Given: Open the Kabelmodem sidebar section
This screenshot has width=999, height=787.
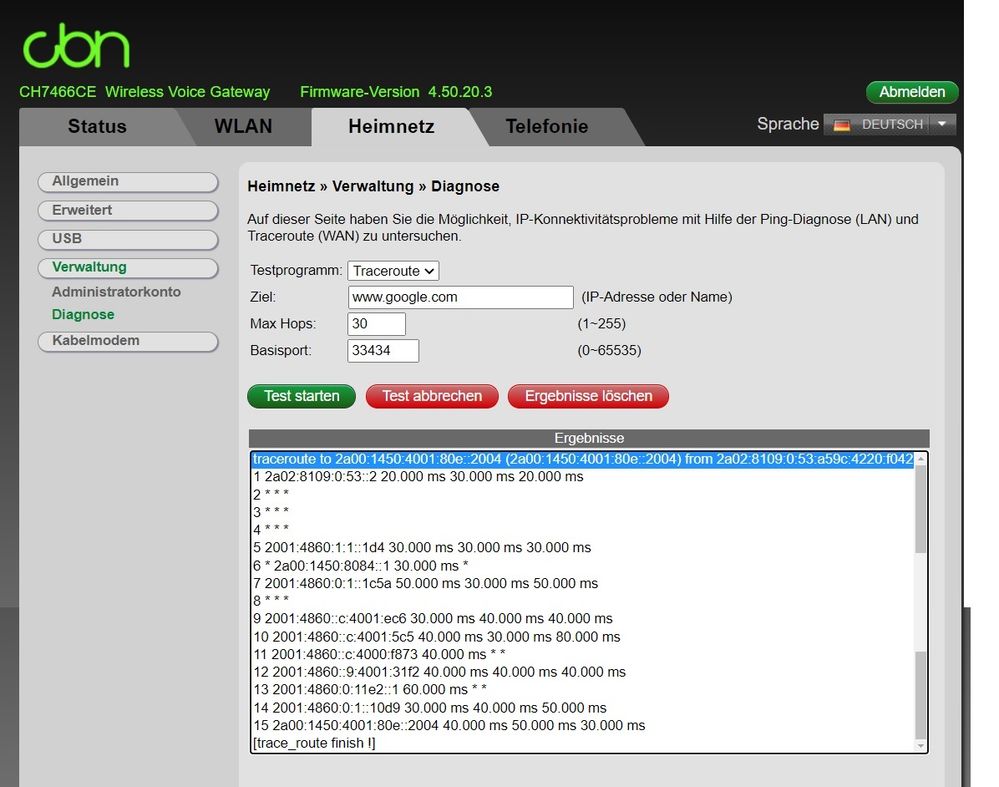Looking at the screenshot, I should point(128,341).
